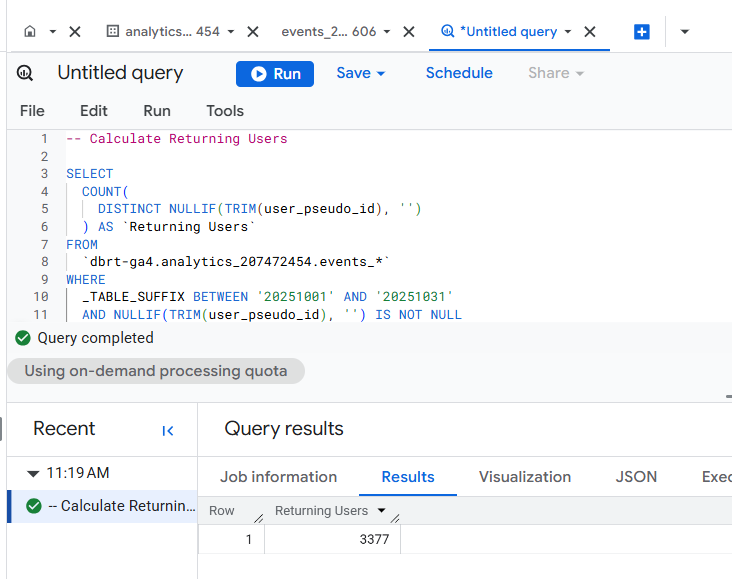Viewport: 732px width, 579px height.
Task: Click Using on-demand processing quota chip
Action: 156,371
